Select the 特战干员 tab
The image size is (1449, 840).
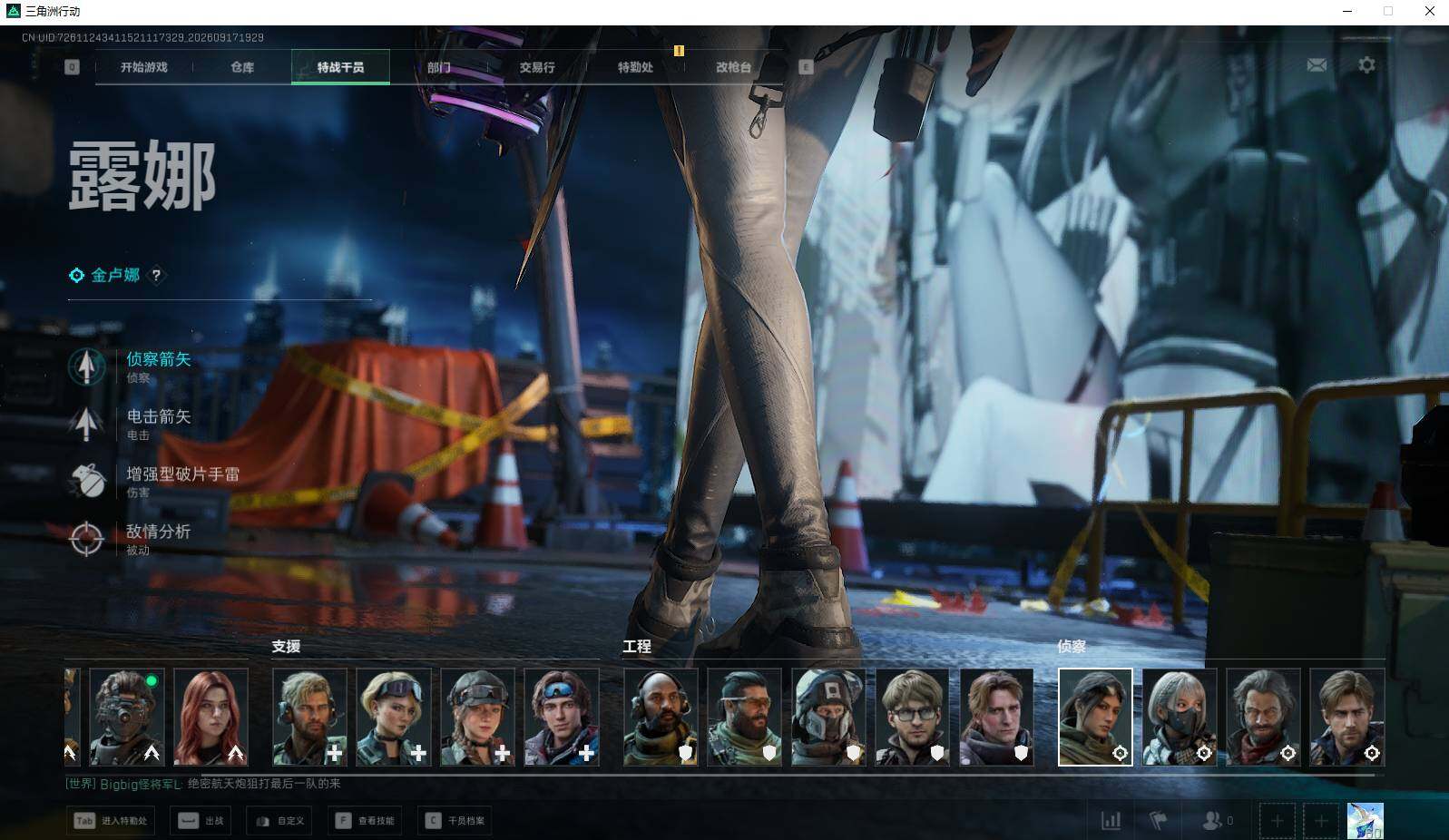[340, 67]
